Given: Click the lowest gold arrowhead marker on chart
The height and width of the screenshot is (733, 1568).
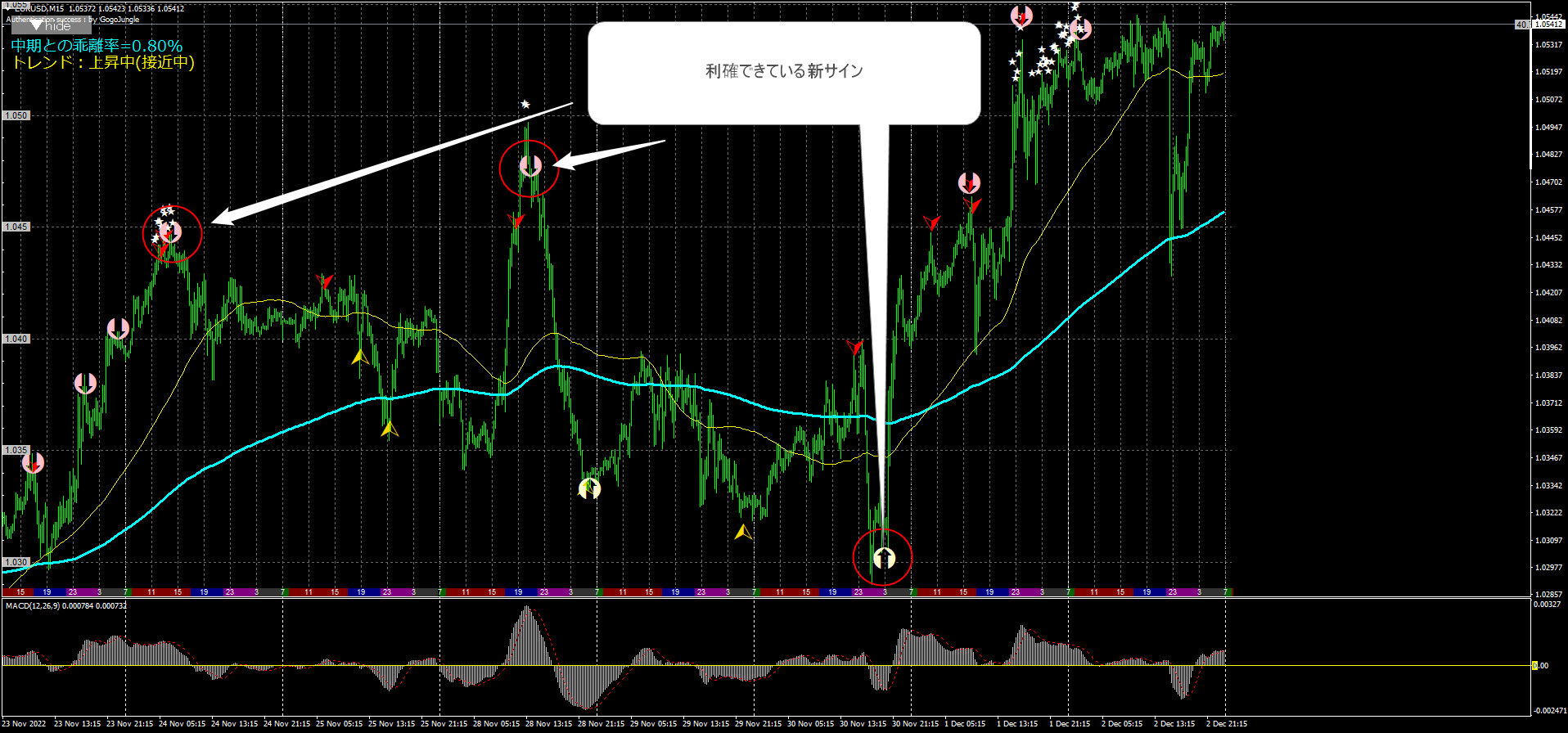Looking at the screenshot, I should [742, 533].
